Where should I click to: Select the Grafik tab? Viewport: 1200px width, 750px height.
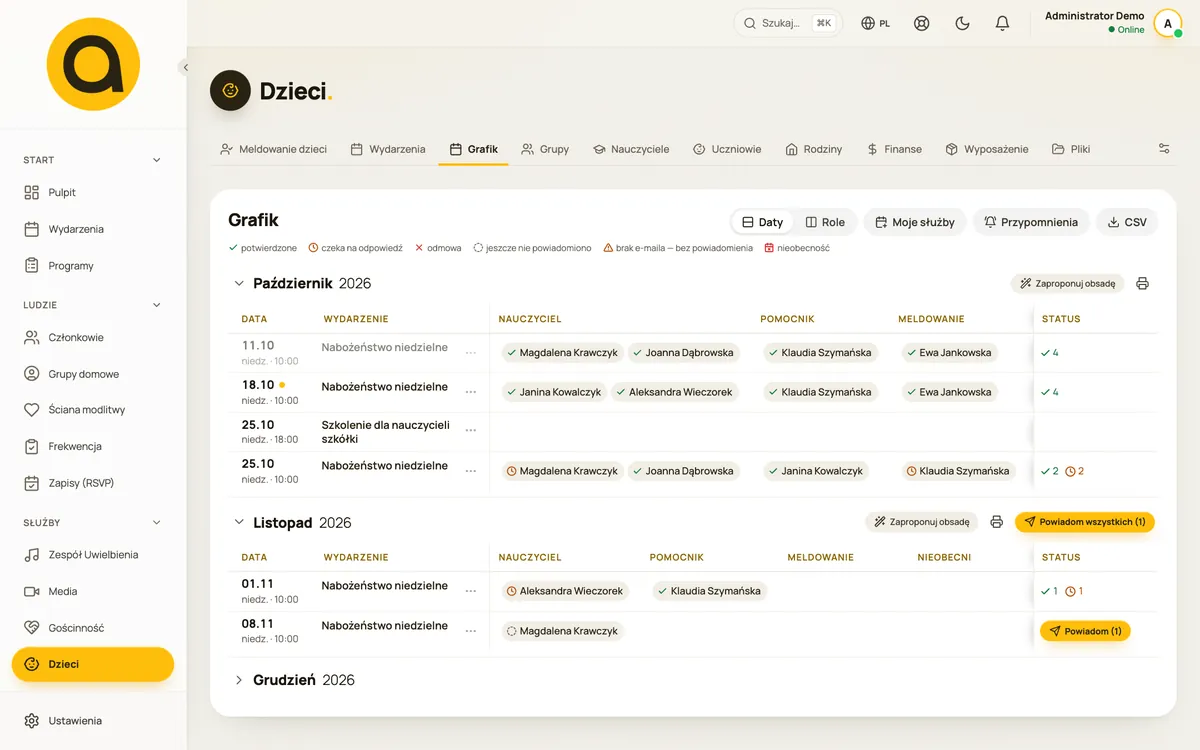coord(473,149)
